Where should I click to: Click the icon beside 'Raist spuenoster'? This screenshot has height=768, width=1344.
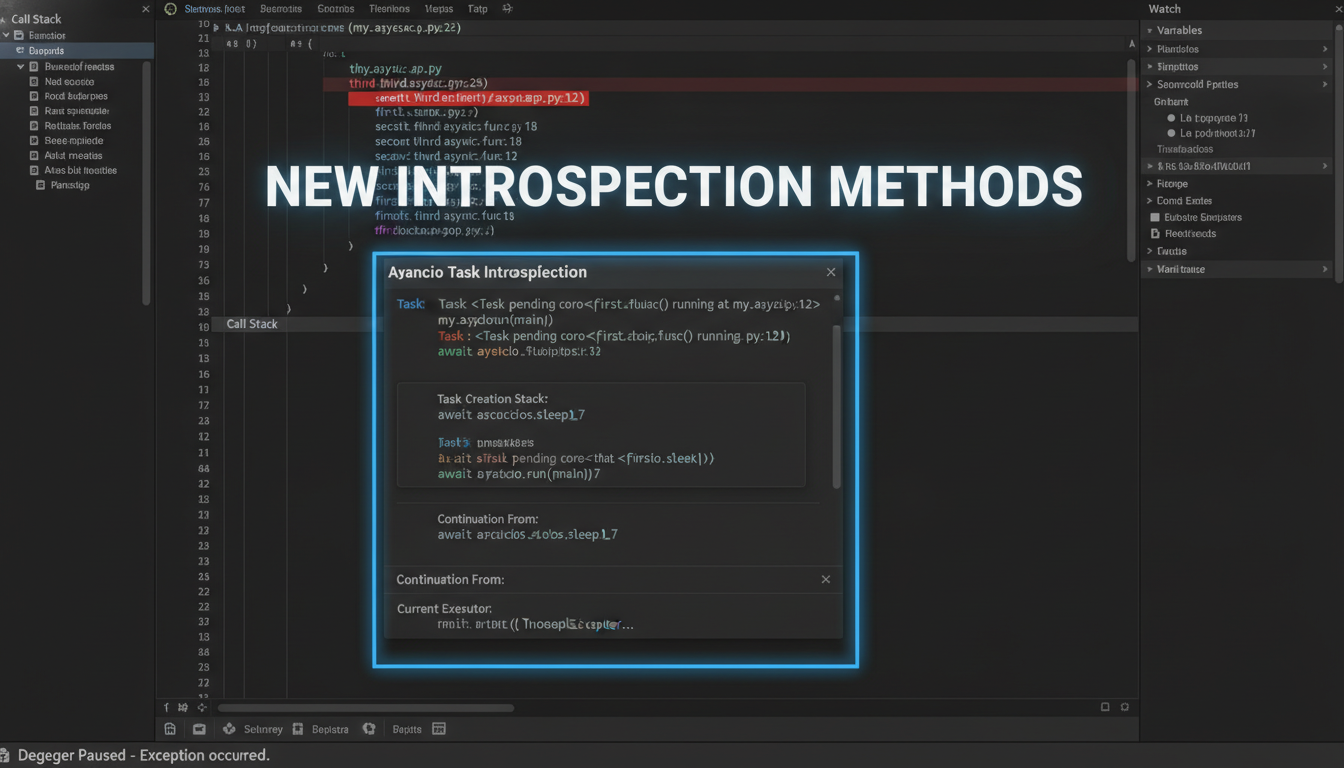[34, 111]
